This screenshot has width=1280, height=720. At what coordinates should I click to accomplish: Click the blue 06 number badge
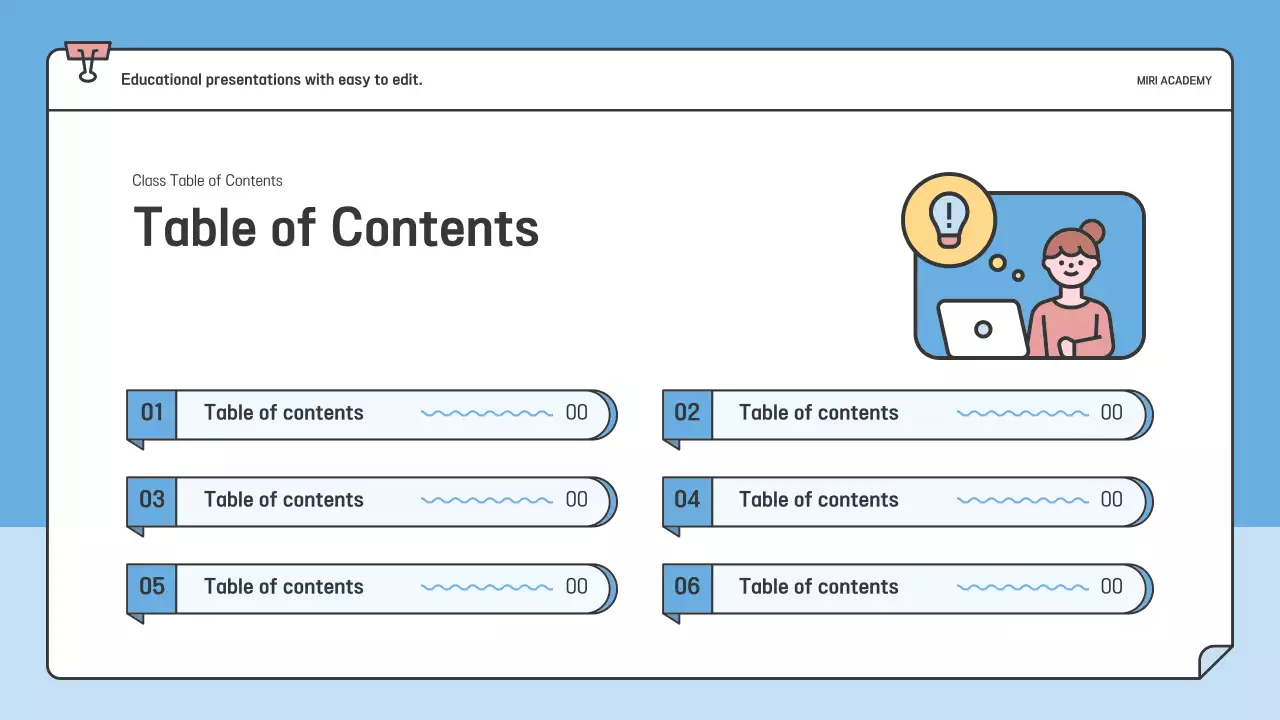point(687,587)
